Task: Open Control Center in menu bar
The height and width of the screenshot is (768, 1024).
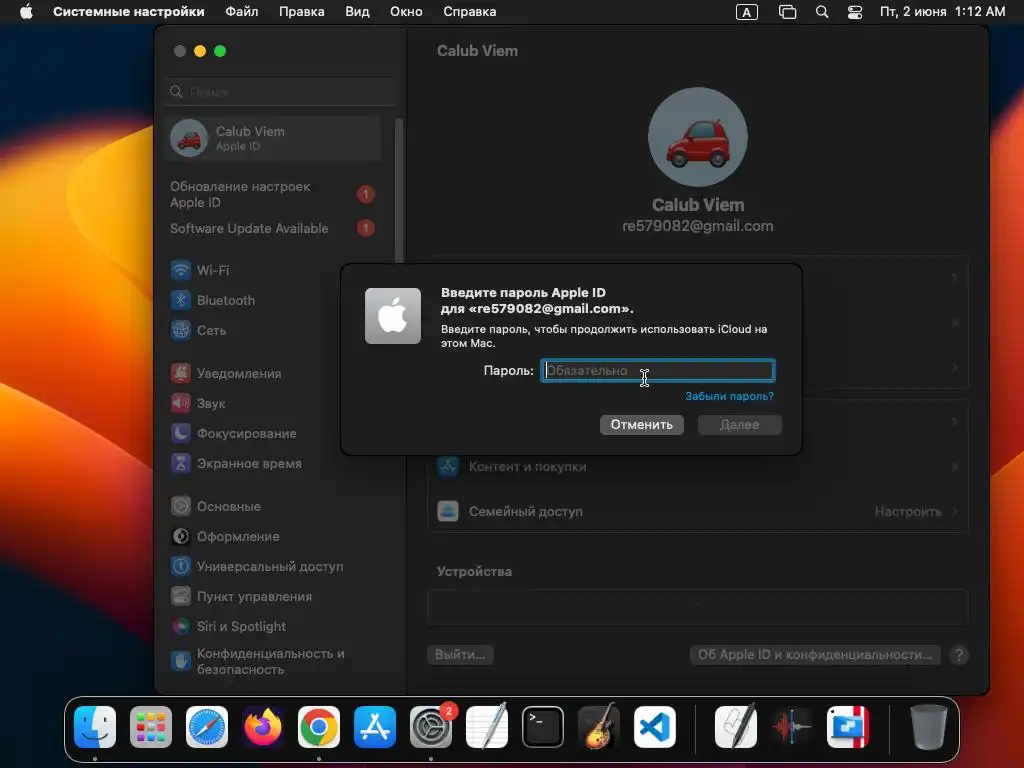Action: tap(855, 12)
